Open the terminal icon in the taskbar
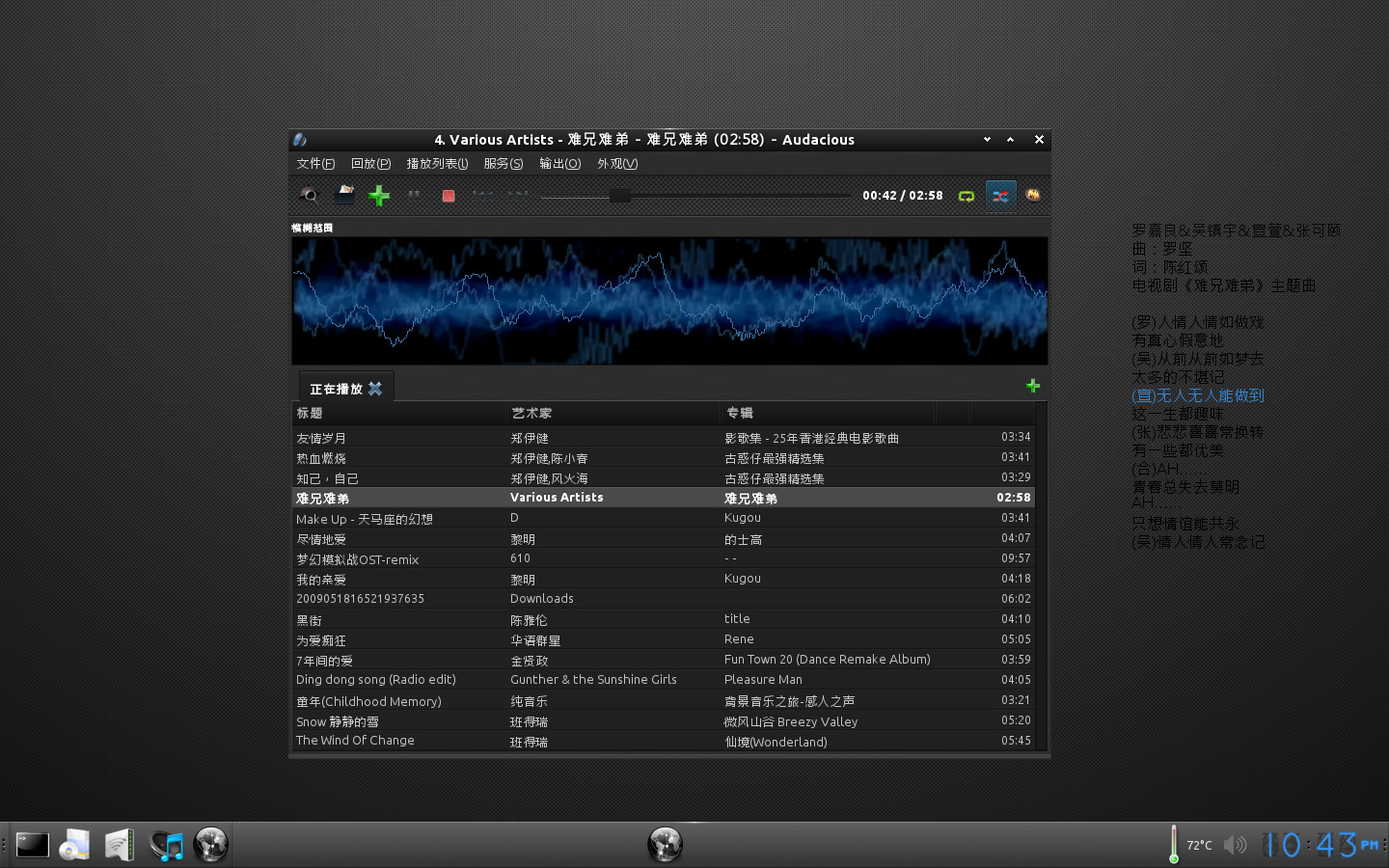This screenshot has width=1389, height=868. coord(32,845)
